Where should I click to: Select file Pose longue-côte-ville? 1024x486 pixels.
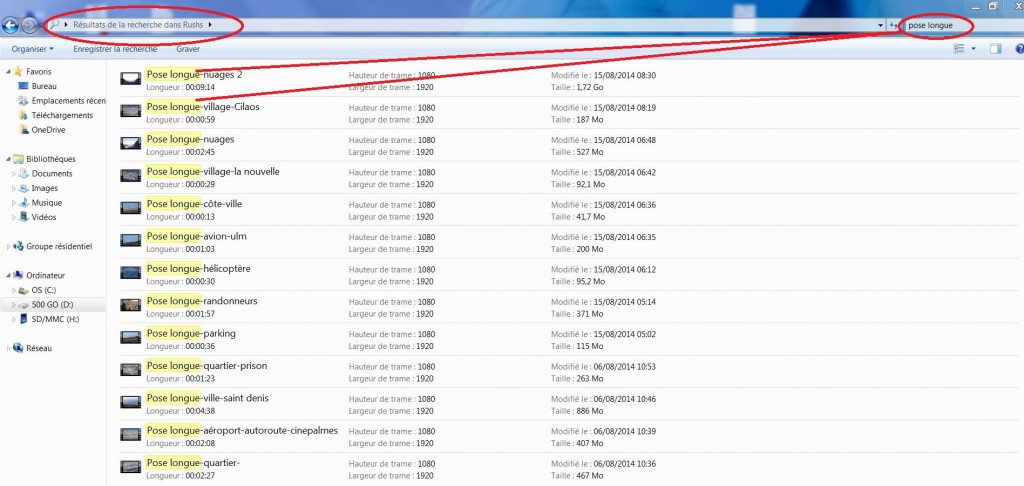pyautogui.click(x=194, y=204)
